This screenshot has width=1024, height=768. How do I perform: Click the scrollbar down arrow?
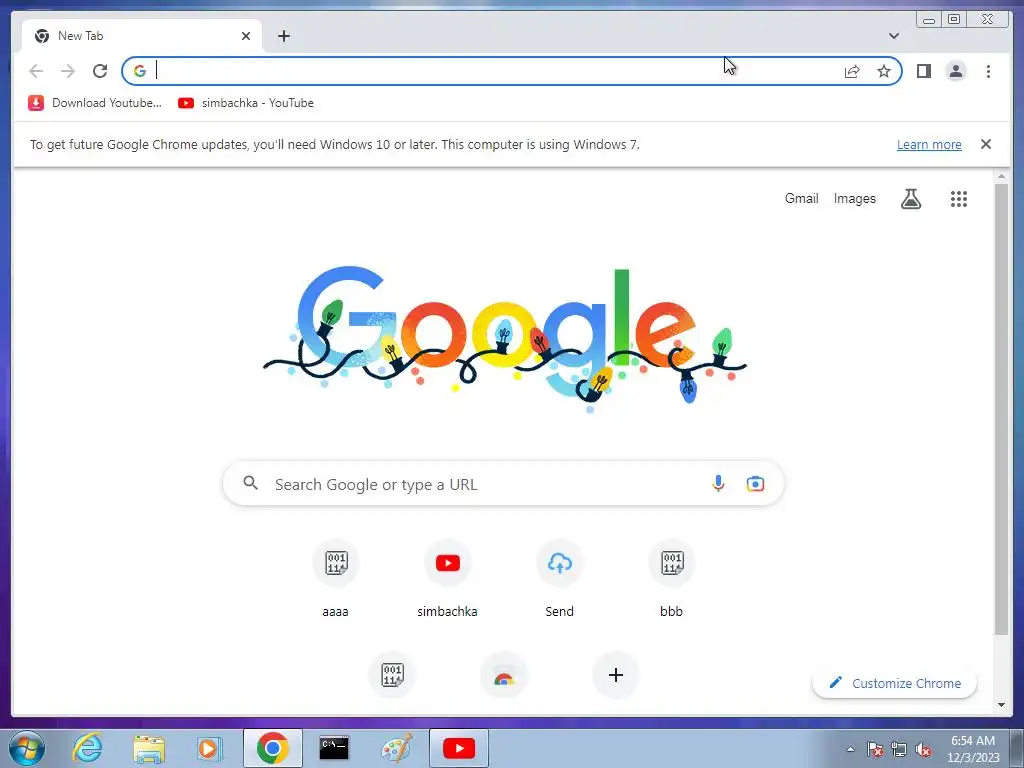coord(1001,705)
